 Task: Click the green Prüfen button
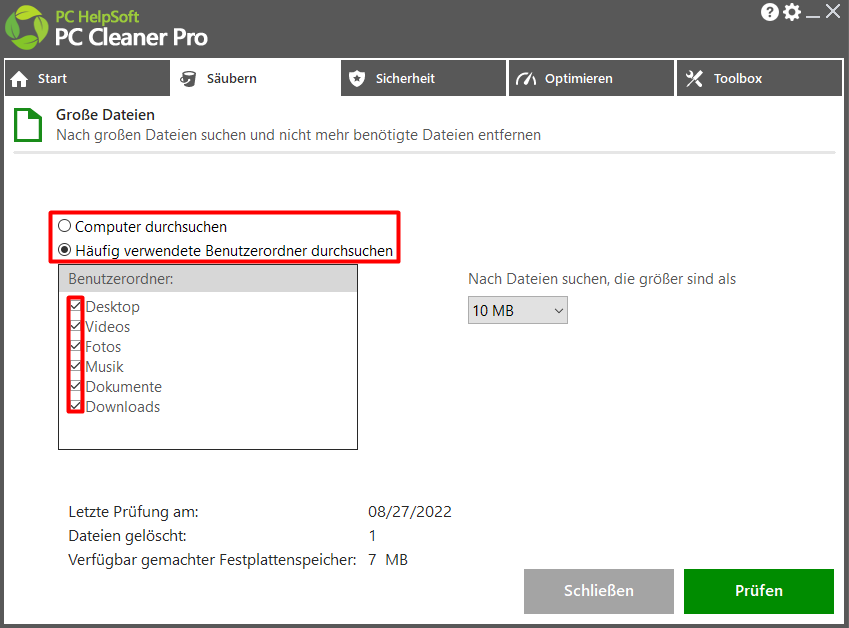759,591
